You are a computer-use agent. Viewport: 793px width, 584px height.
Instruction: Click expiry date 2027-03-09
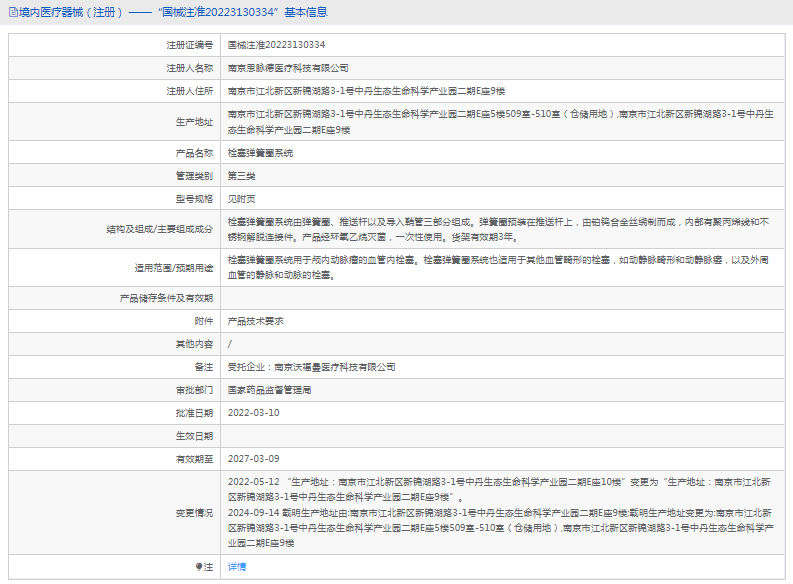253,459
